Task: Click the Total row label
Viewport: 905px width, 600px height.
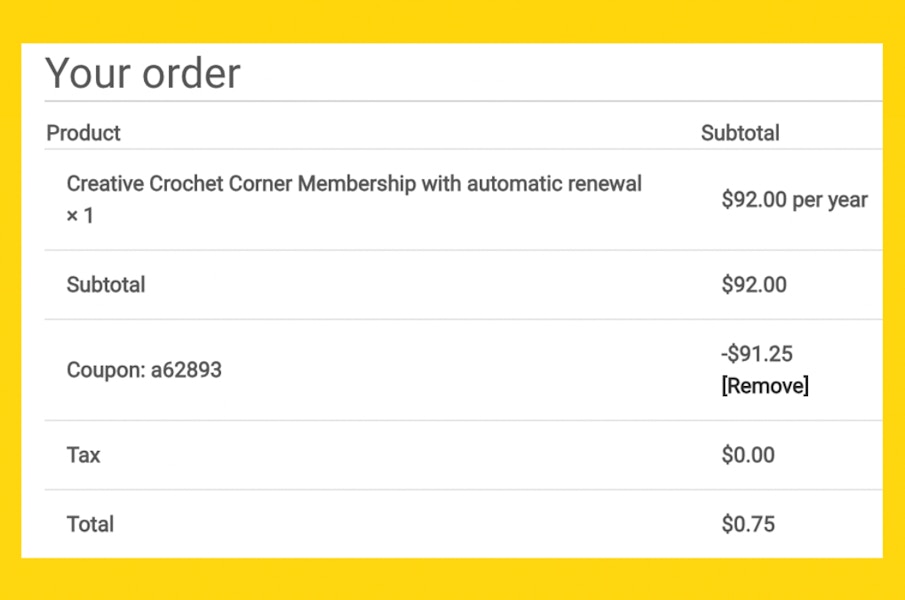Action: click(90, 524)
